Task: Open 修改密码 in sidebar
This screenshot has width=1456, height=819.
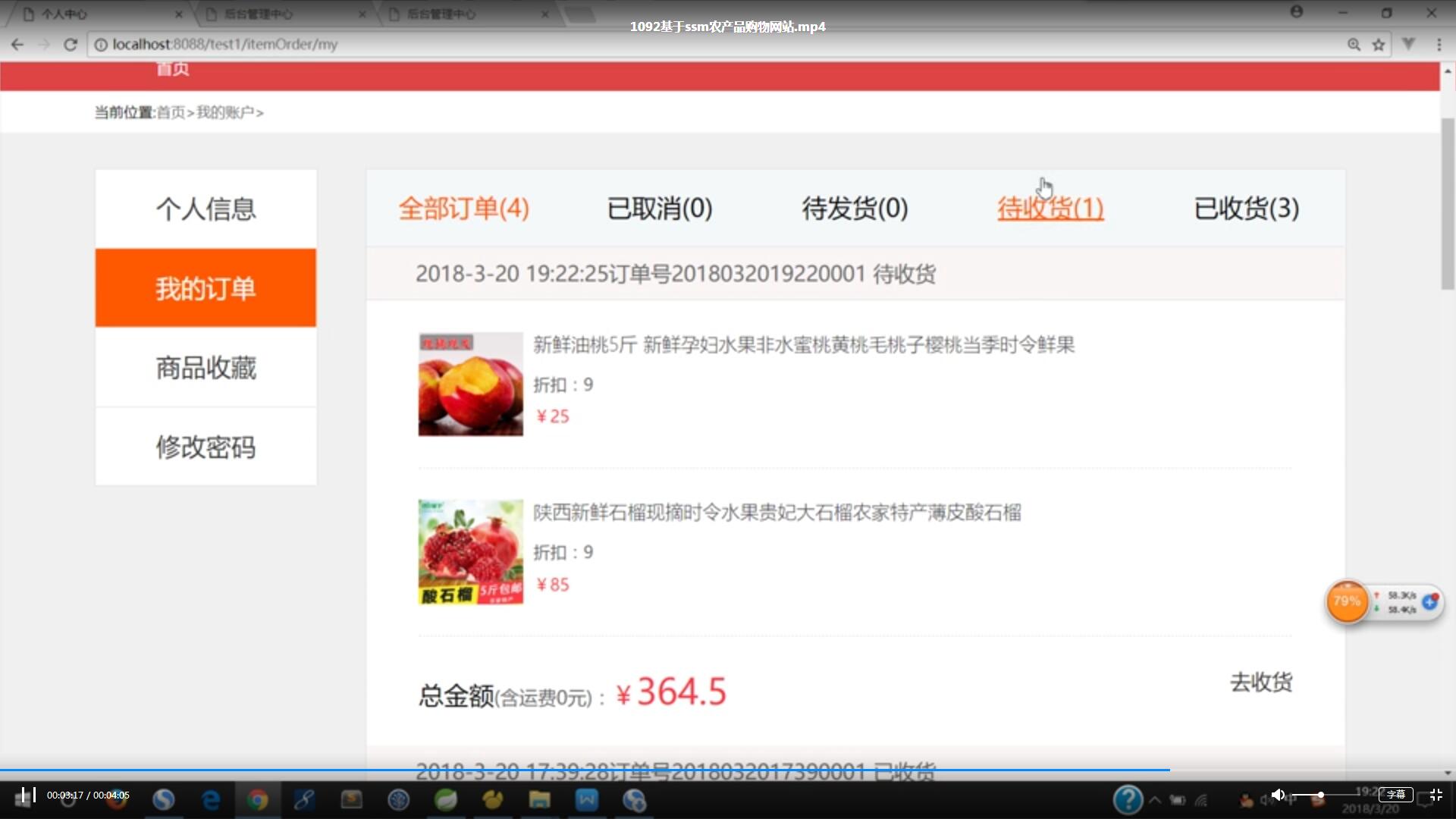Action: click(x=206, y=447)
